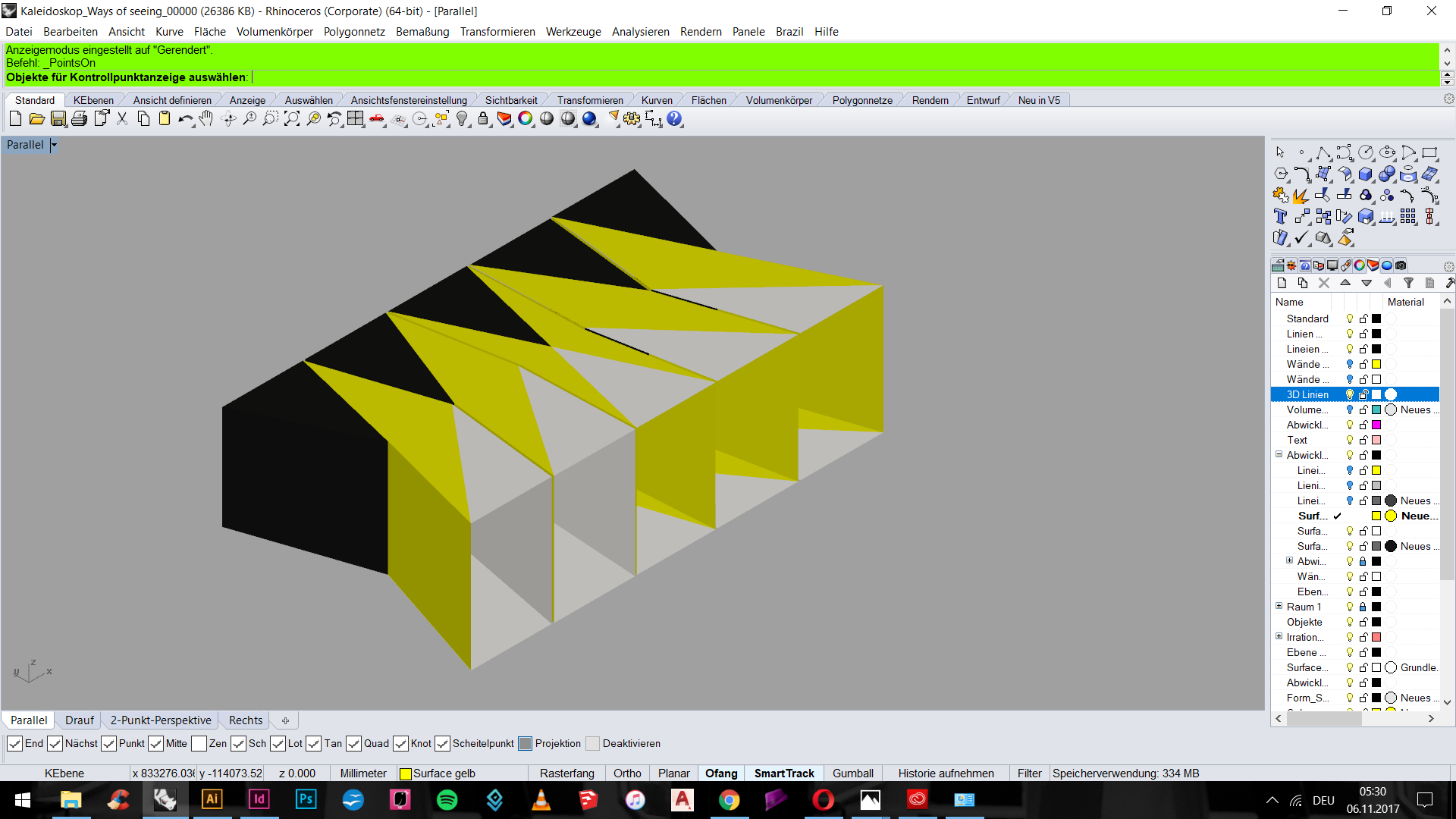
Task: Select the Pan view hand tool
Action: pos(206,119)
